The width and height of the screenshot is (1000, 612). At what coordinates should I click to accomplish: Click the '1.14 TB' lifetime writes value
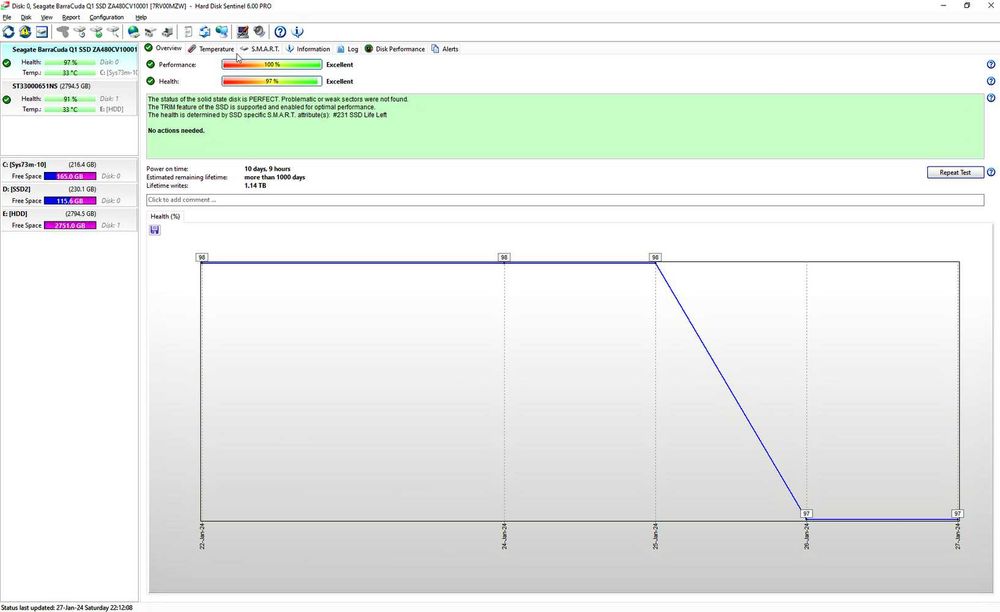click(x=255, y=186)
